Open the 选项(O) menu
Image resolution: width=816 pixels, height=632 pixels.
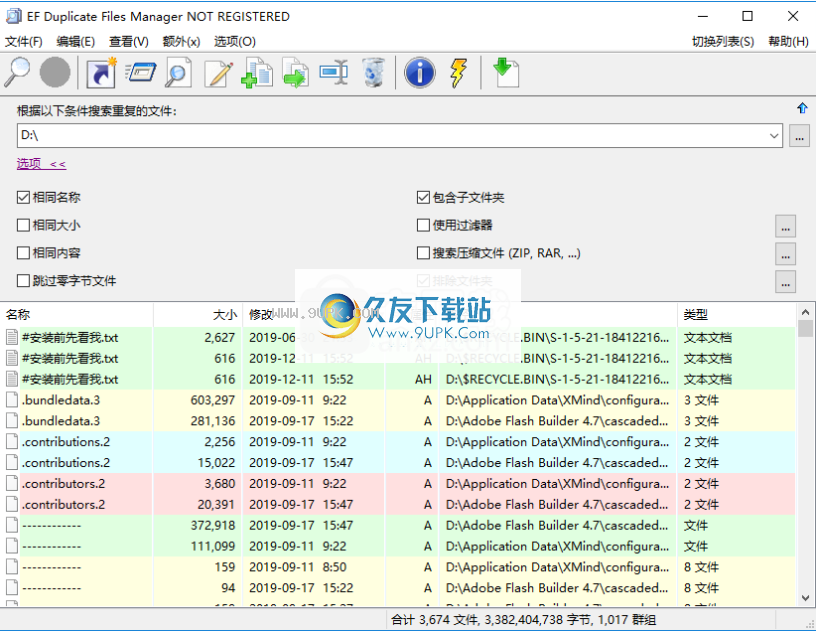[235, 42]
